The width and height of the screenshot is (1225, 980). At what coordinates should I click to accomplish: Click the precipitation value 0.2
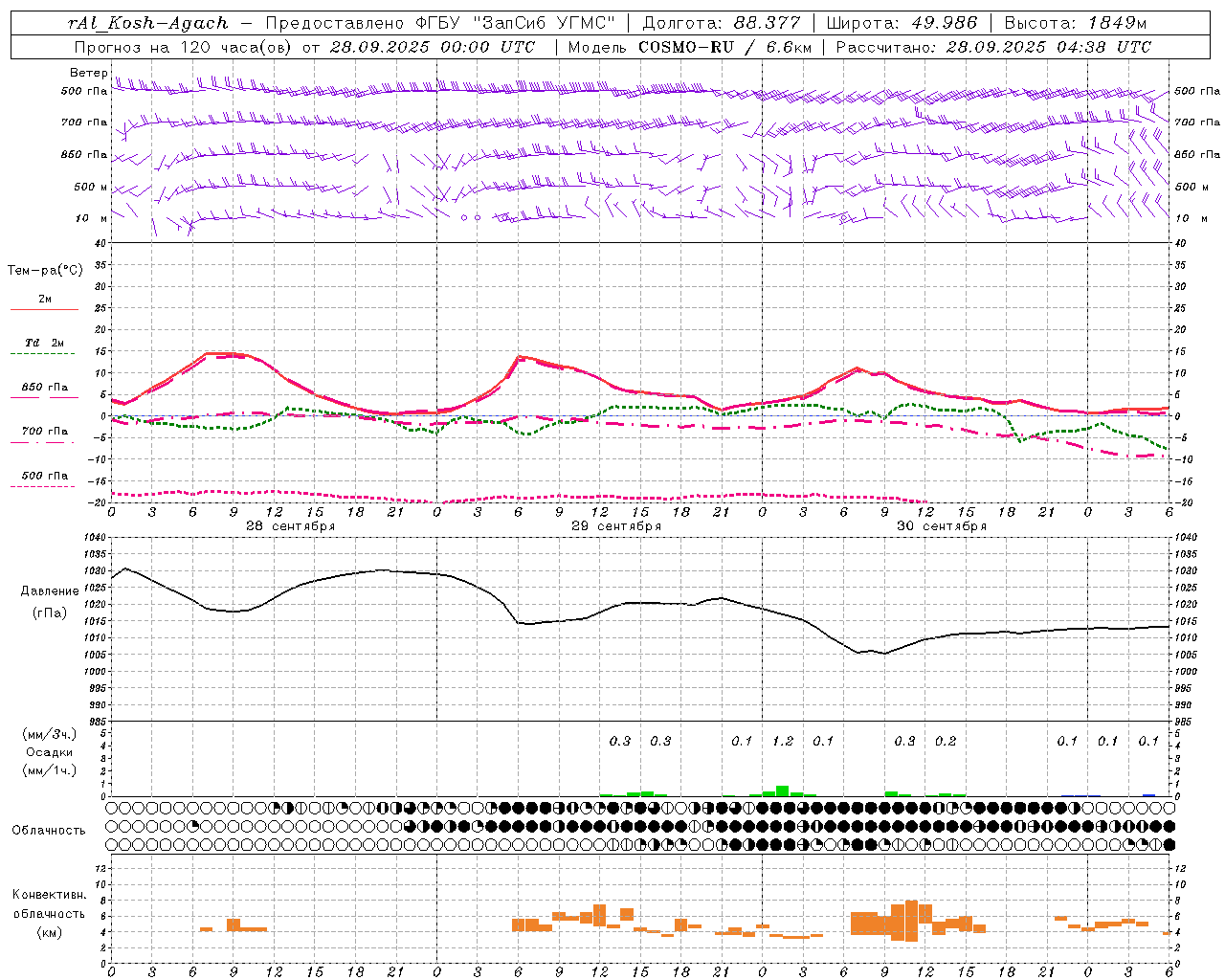click(946, 741)
